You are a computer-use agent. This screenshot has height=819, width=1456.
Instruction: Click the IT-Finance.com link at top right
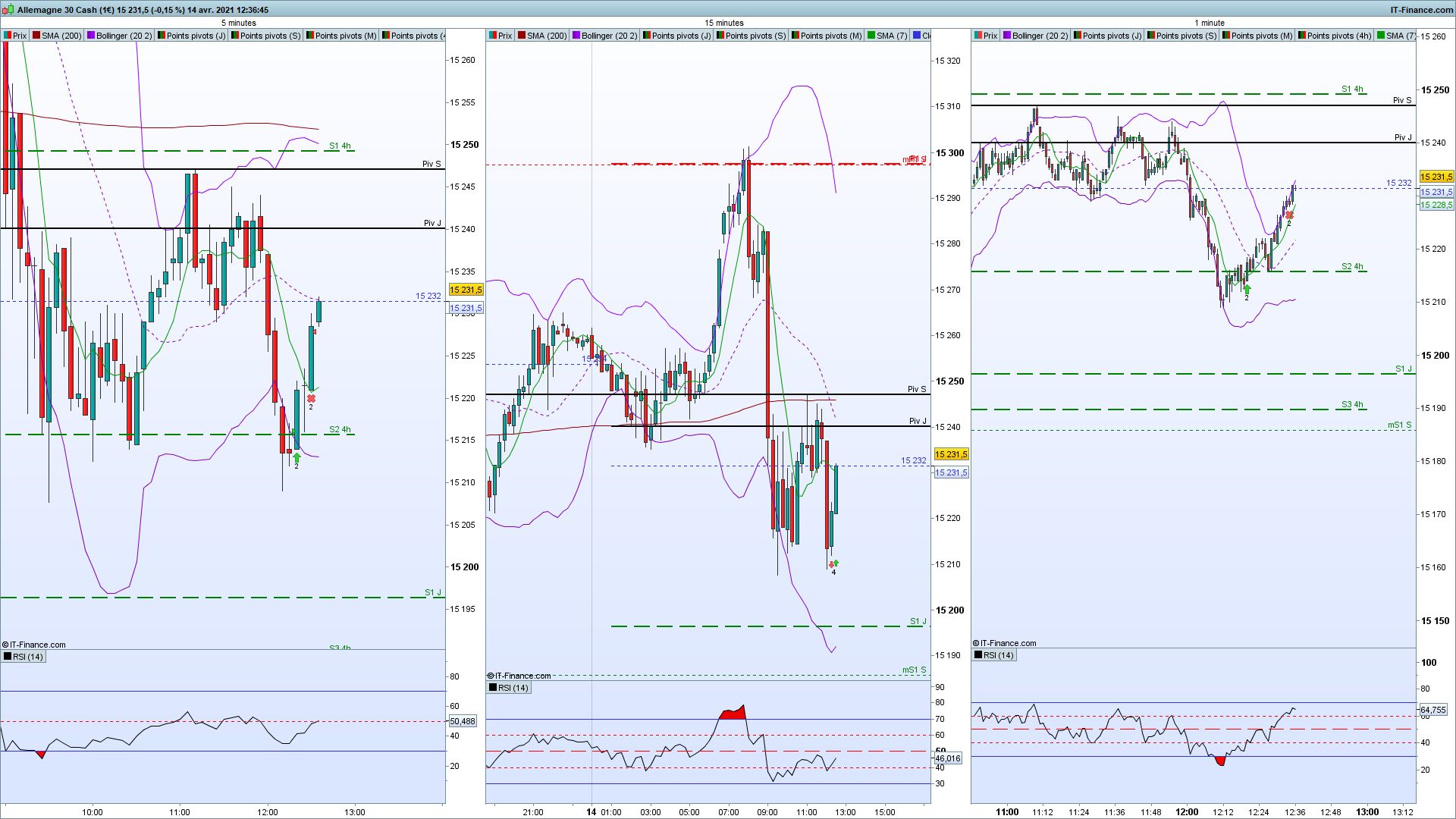[1421, 10]
